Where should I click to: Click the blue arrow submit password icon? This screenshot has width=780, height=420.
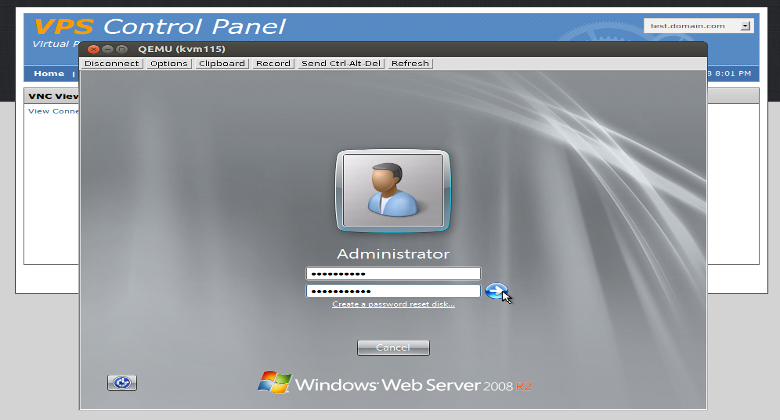click(495, 291)
